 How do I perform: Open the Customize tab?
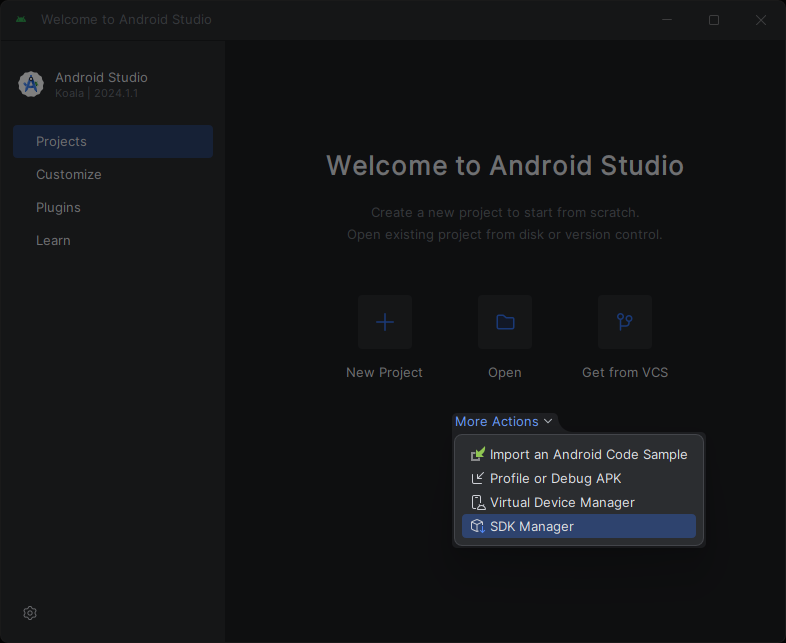pos(113,174)
